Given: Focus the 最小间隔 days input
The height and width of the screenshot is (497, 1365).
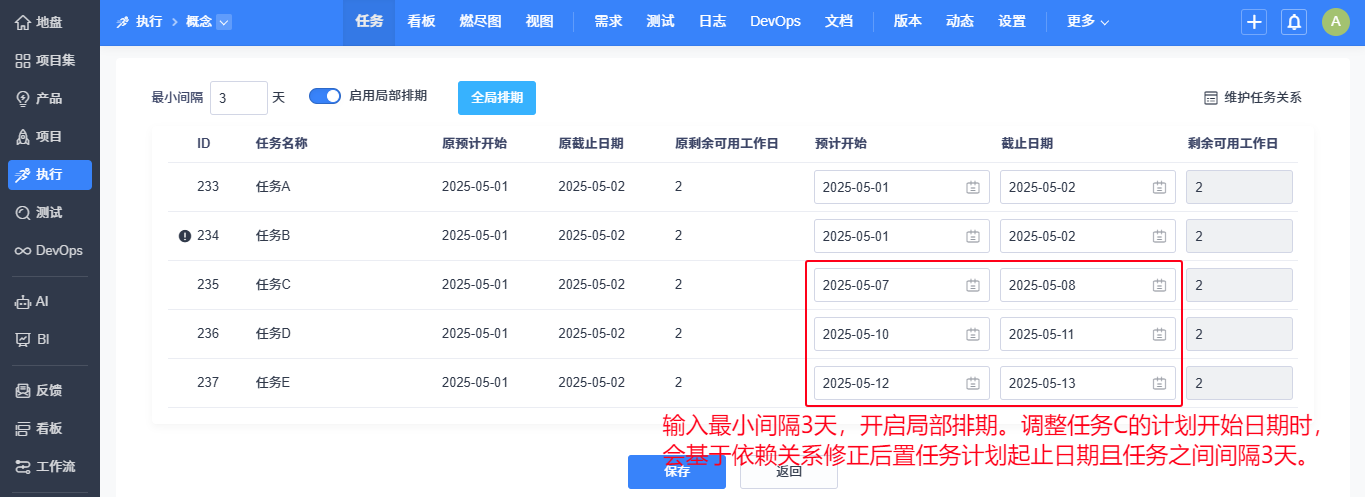Looking at the screenshot, I should click(x=239, y=98).
